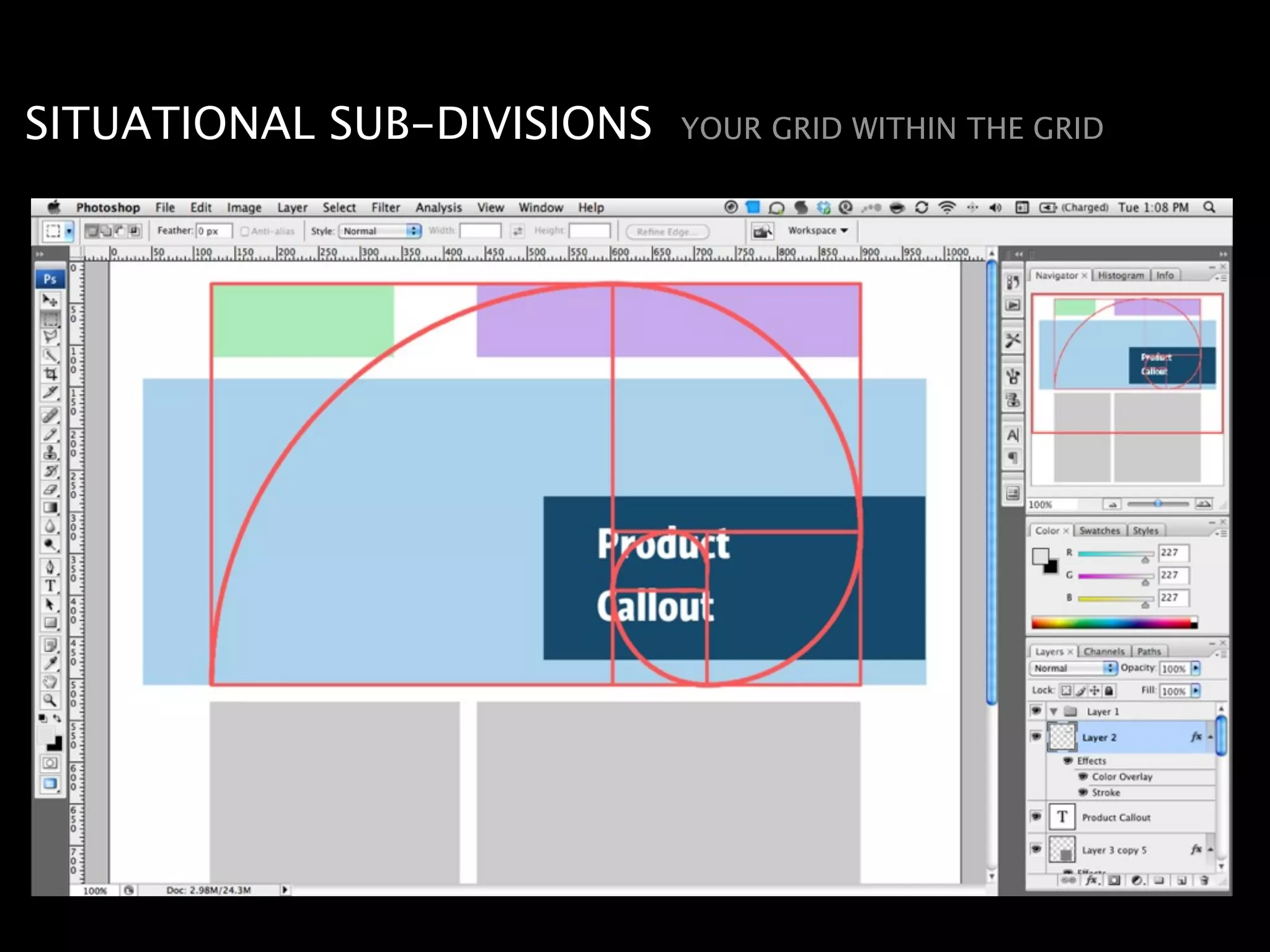Select the Eraser tool
The width and height of the screenshot is (1270, 952).
tap(50, 490)
